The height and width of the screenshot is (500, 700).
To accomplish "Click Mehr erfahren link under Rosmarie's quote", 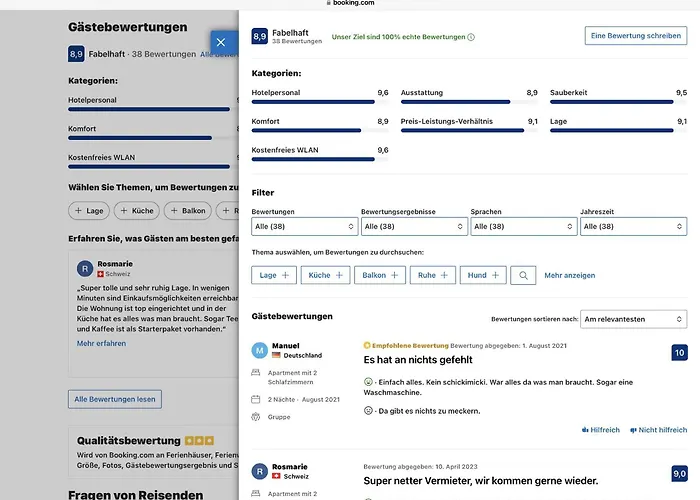I will point(101,343).
